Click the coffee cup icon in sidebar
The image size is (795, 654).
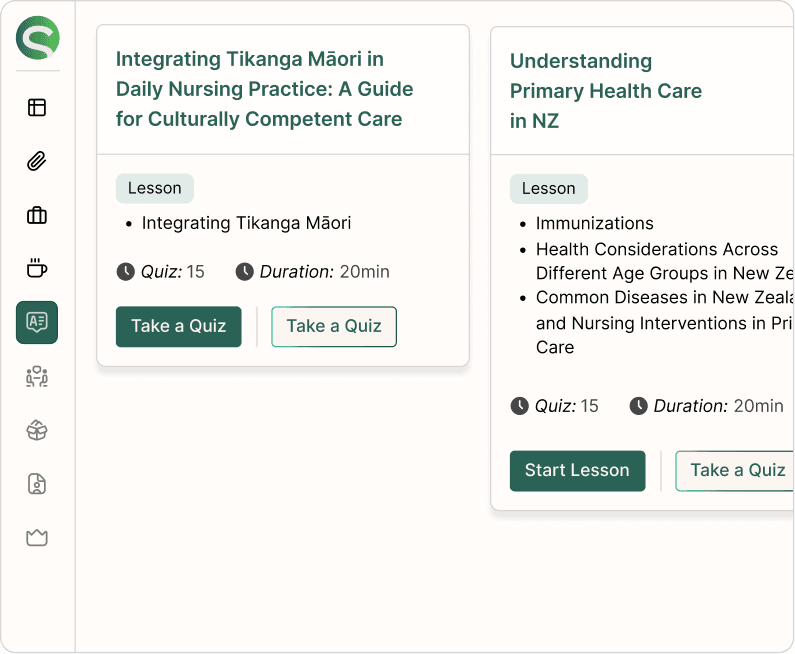37,268
